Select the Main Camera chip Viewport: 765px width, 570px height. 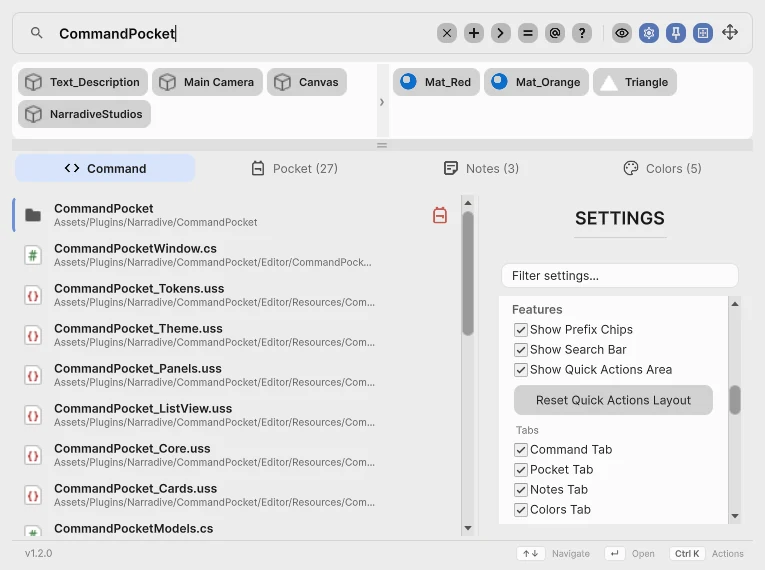tap(207, 82)
